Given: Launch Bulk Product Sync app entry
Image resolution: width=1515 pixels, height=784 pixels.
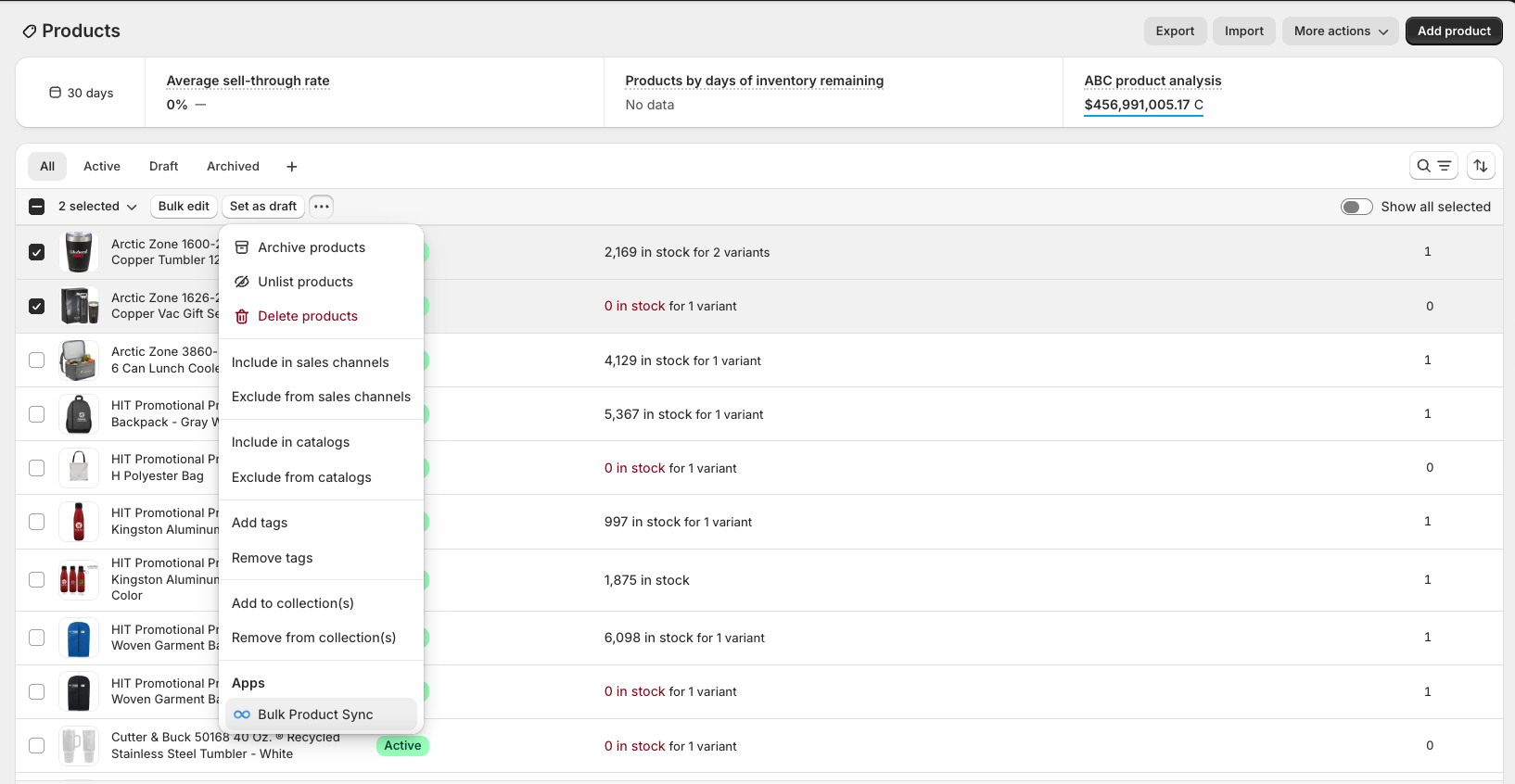Looking at the screenshot, I should coord(321,714).
